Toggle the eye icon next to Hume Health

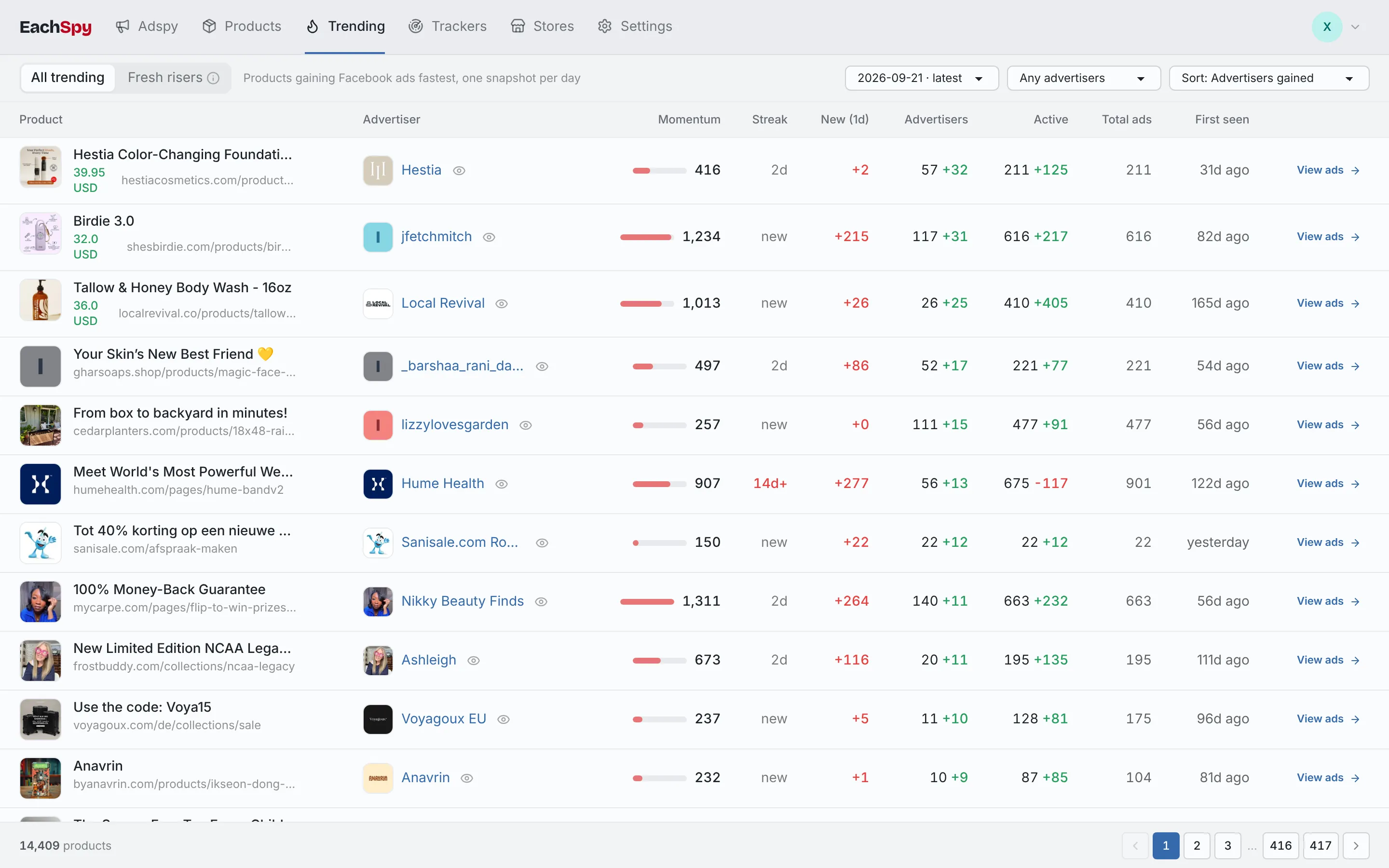(x=501, y=484)
